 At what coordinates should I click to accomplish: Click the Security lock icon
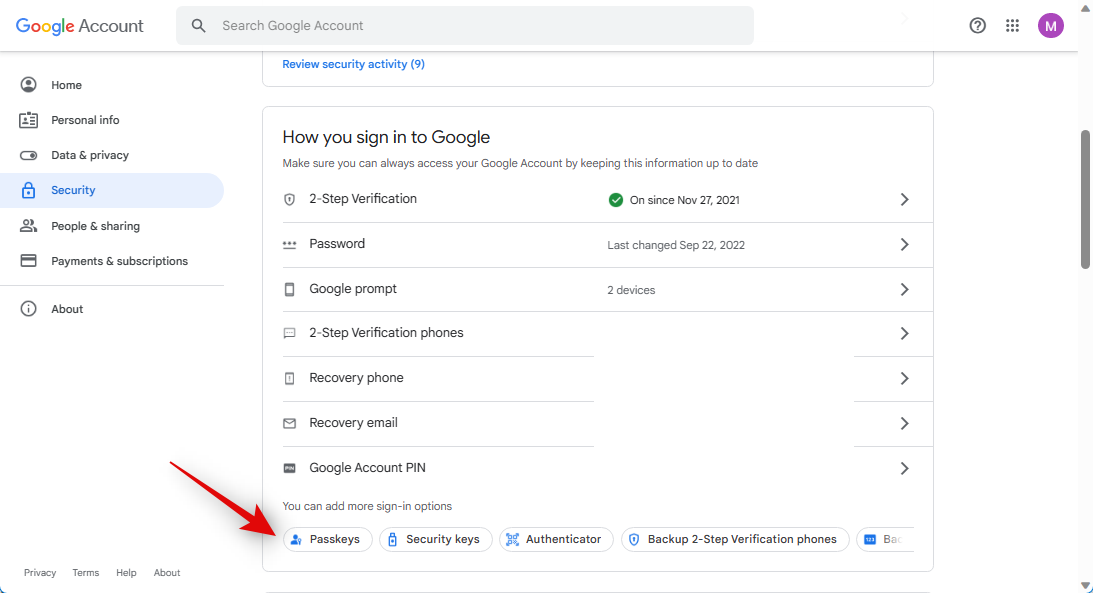click(29, 190)
